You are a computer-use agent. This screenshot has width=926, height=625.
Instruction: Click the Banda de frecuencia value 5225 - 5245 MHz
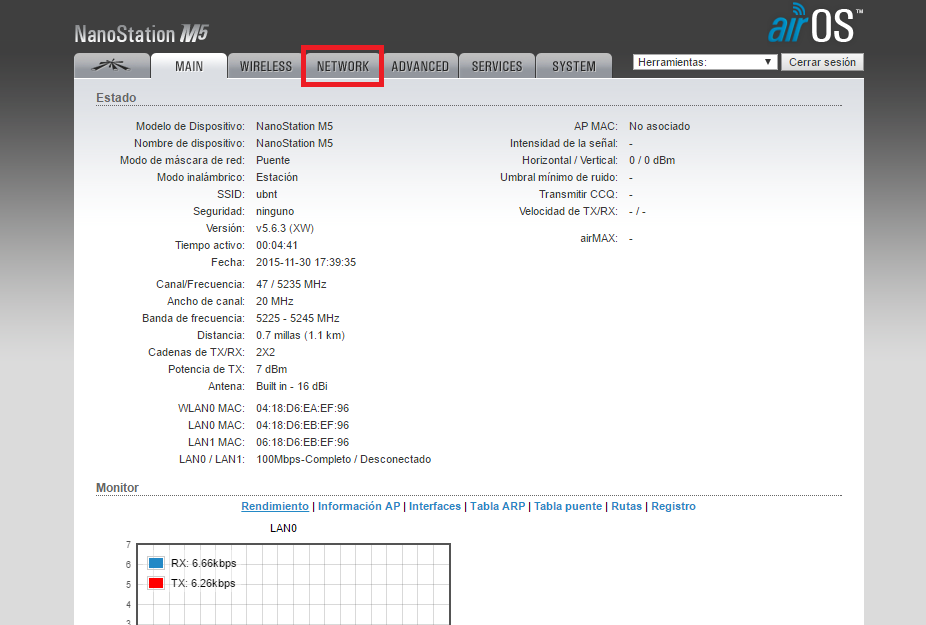[298, 318]
